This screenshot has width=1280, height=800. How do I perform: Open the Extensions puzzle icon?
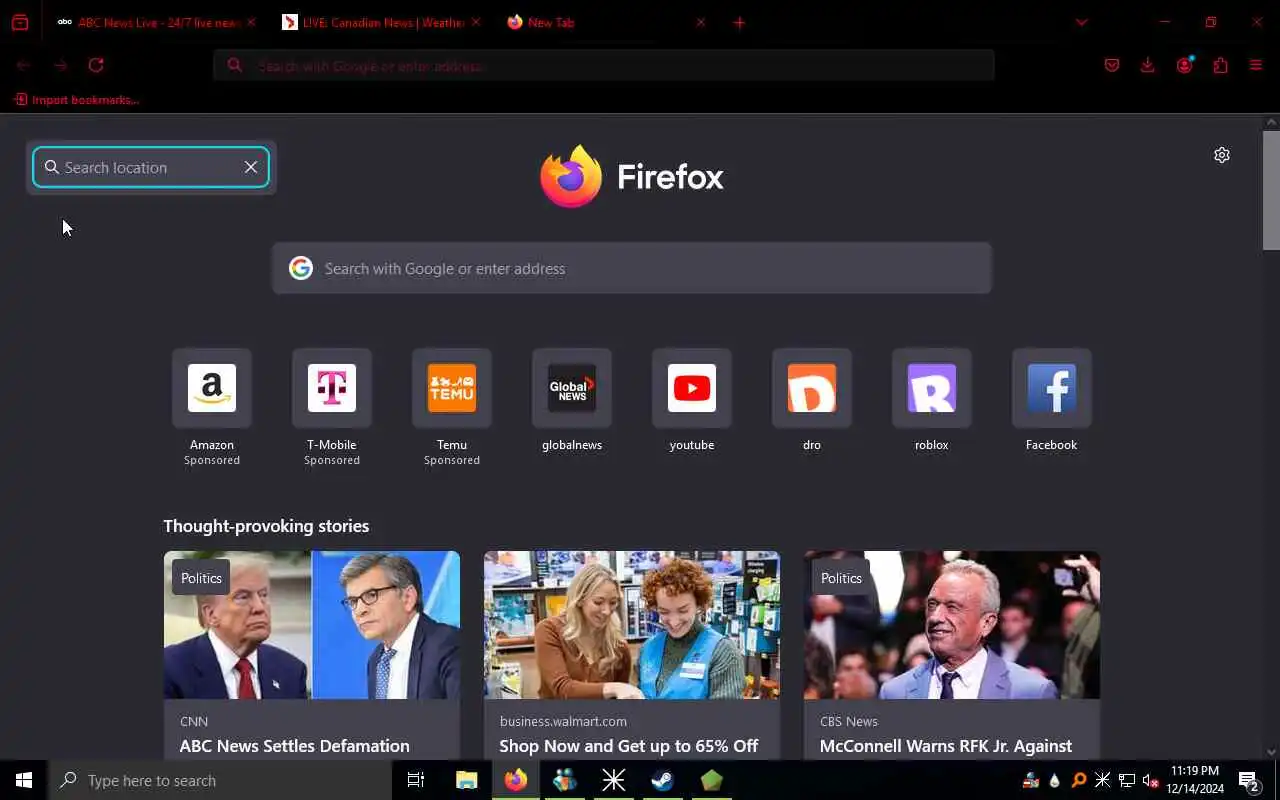click(1220, 65)
